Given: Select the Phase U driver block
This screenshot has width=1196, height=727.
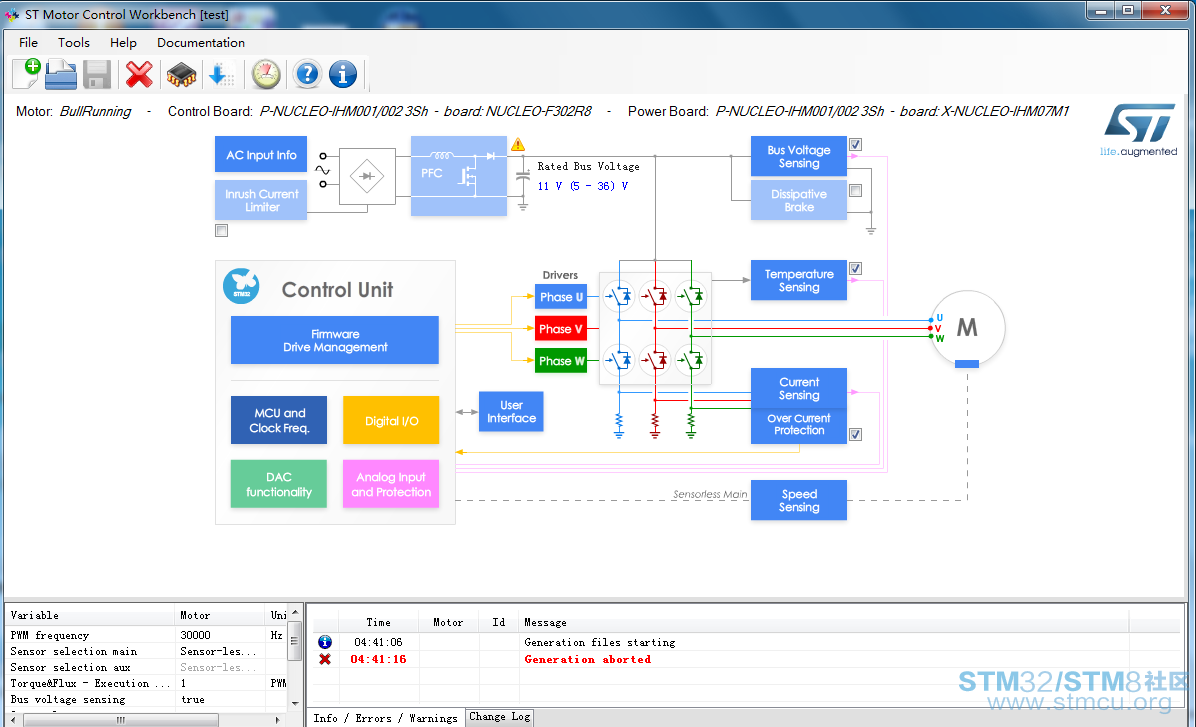Looking at the screenshot, I should (561, 297).
